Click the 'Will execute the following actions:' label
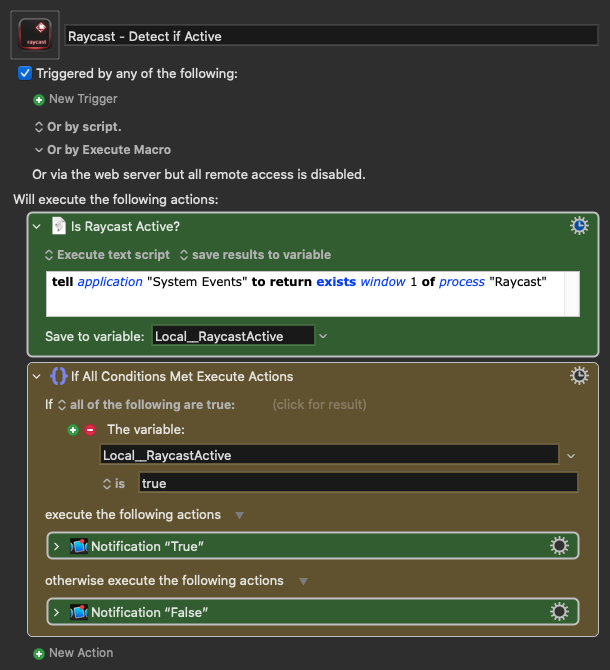This screenshot has height=670, width=610. 116,200
